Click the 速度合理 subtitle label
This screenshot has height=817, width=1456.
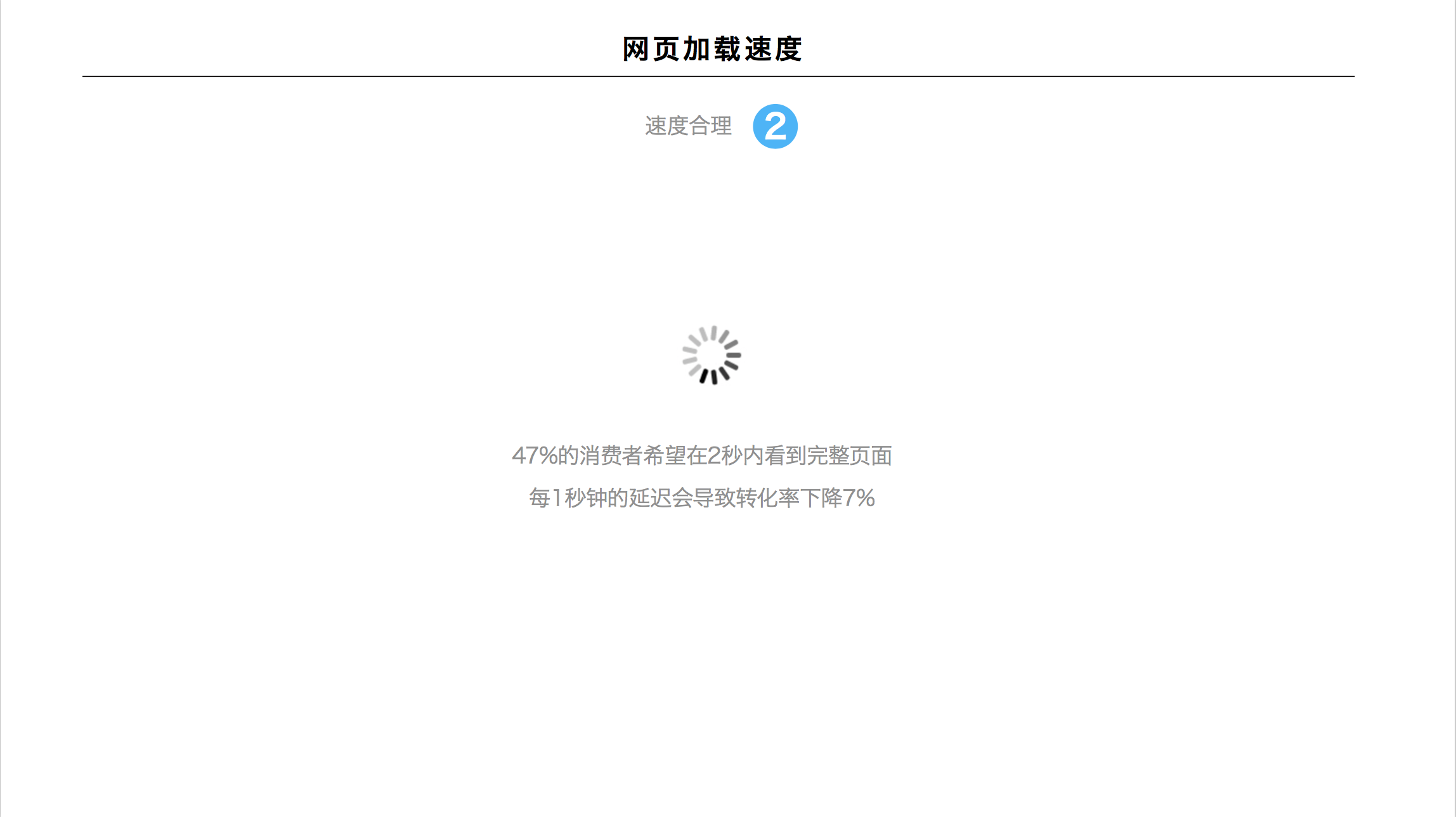pyautogui.click(x=688, y=126)
